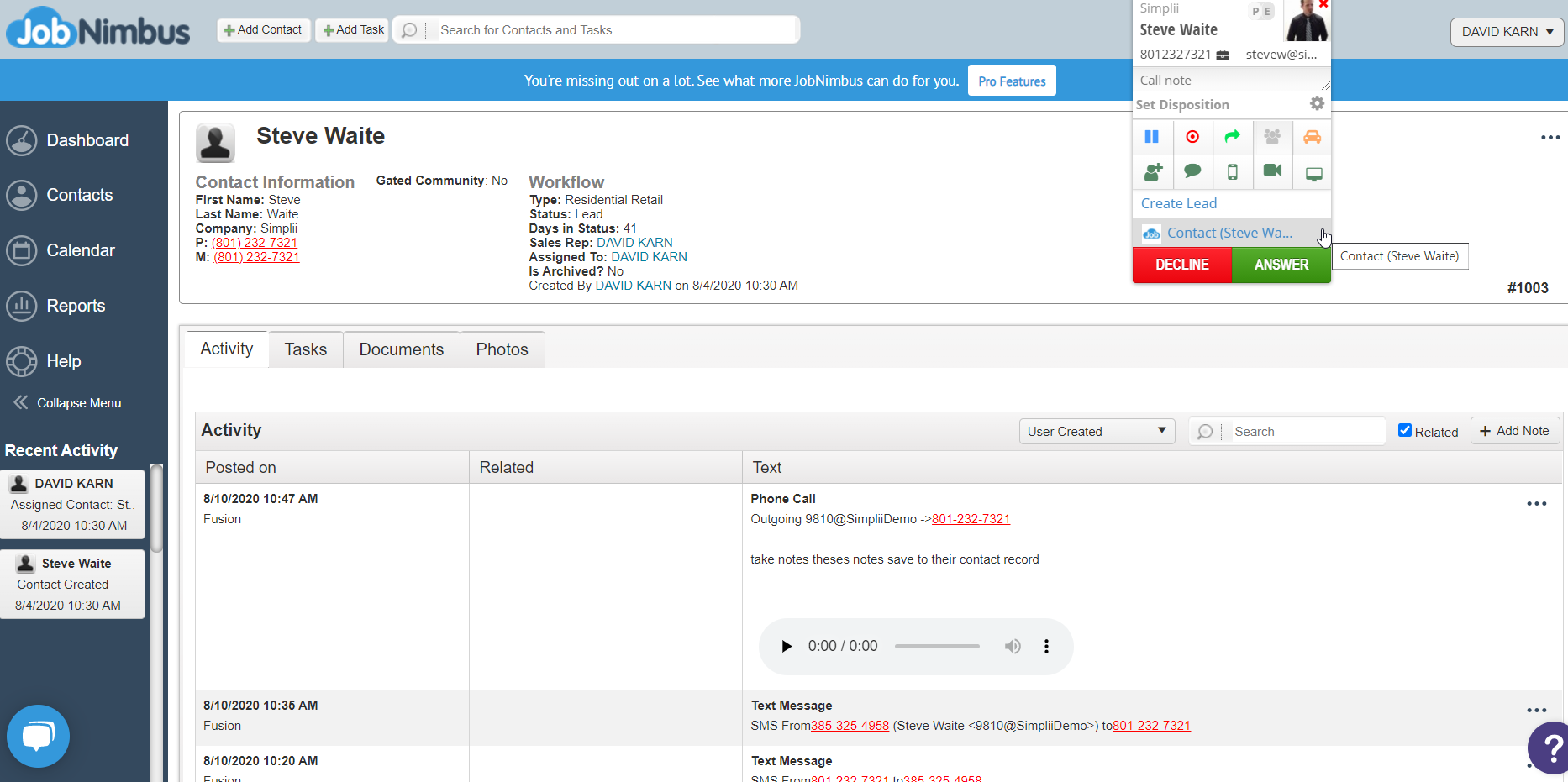Screen dimensions: 1568x782
Task: Click the orange car park icon
Action: click(1312, 137)
